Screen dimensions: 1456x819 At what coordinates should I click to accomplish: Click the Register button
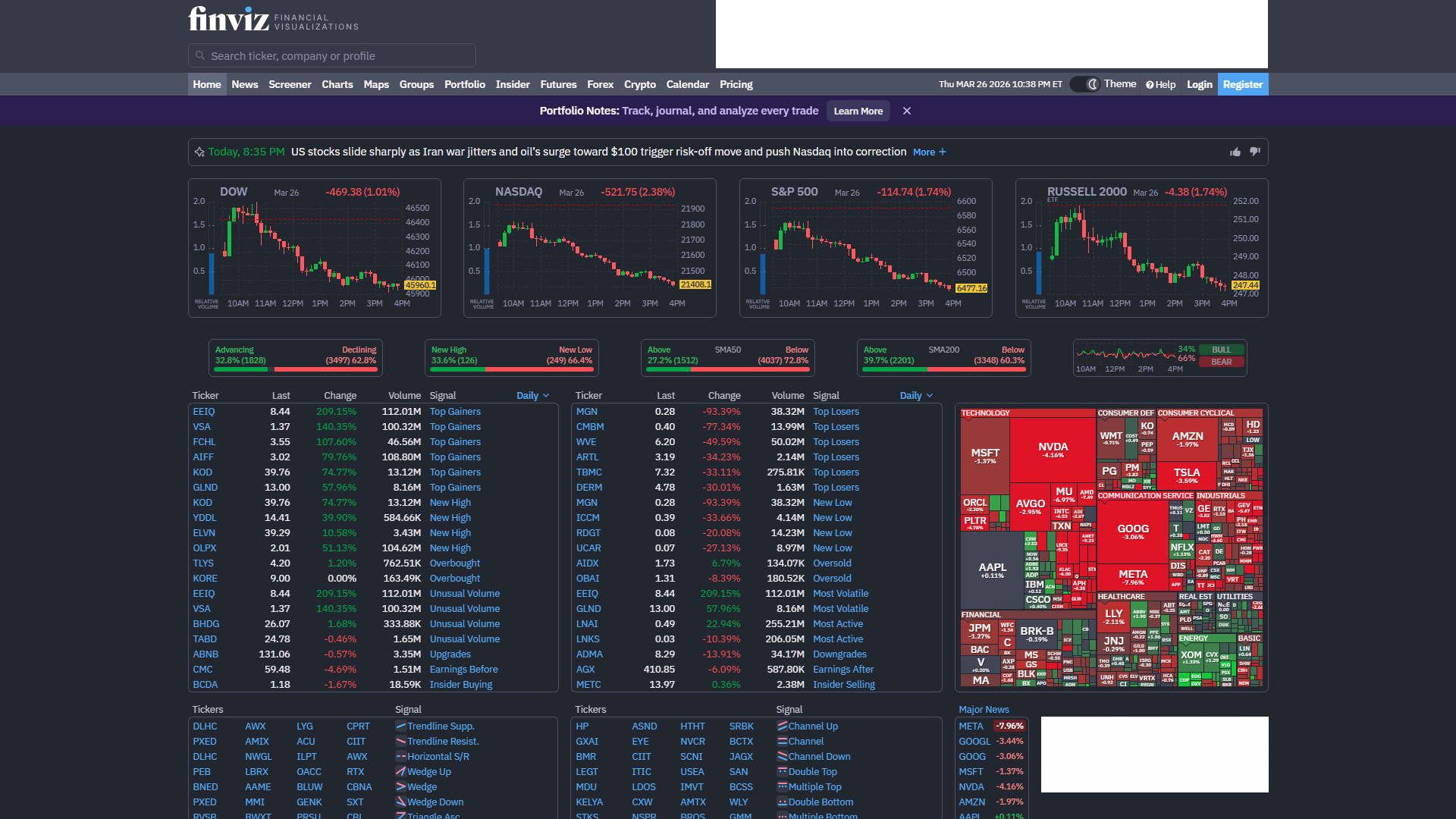[x=1243, y=84]
